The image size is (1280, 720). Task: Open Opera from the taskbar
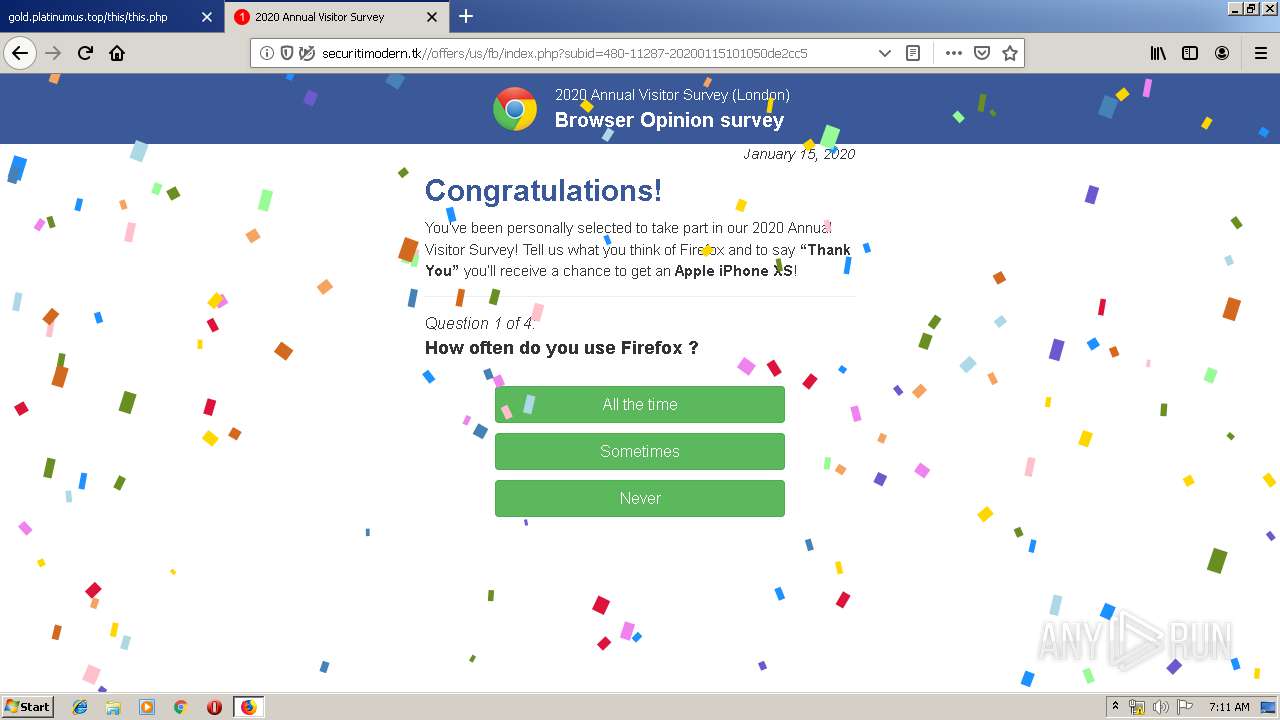(x=214, y=707)
